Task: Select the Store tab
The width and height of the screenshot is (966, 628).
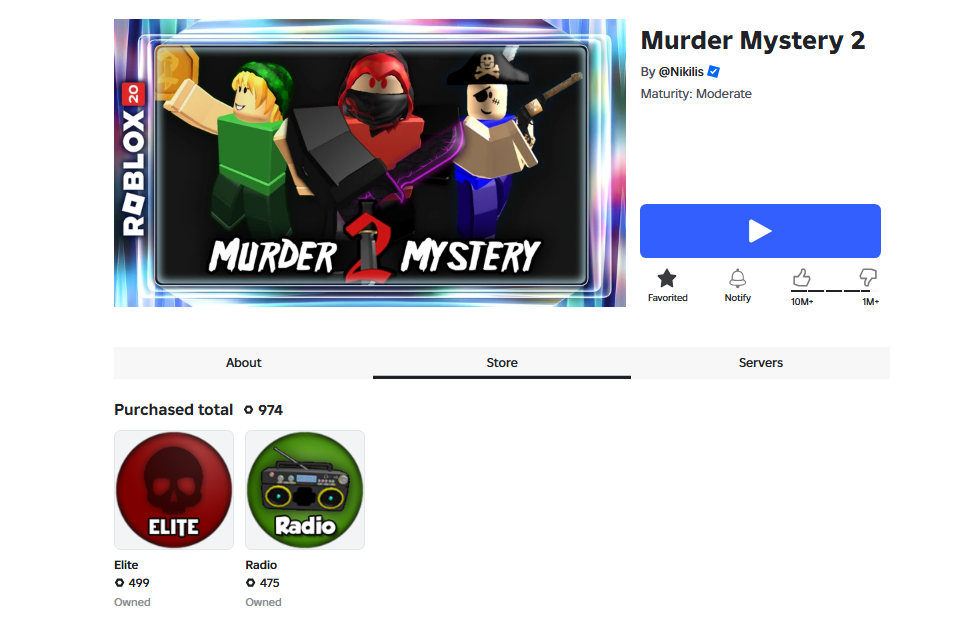Action: [502, 362]
